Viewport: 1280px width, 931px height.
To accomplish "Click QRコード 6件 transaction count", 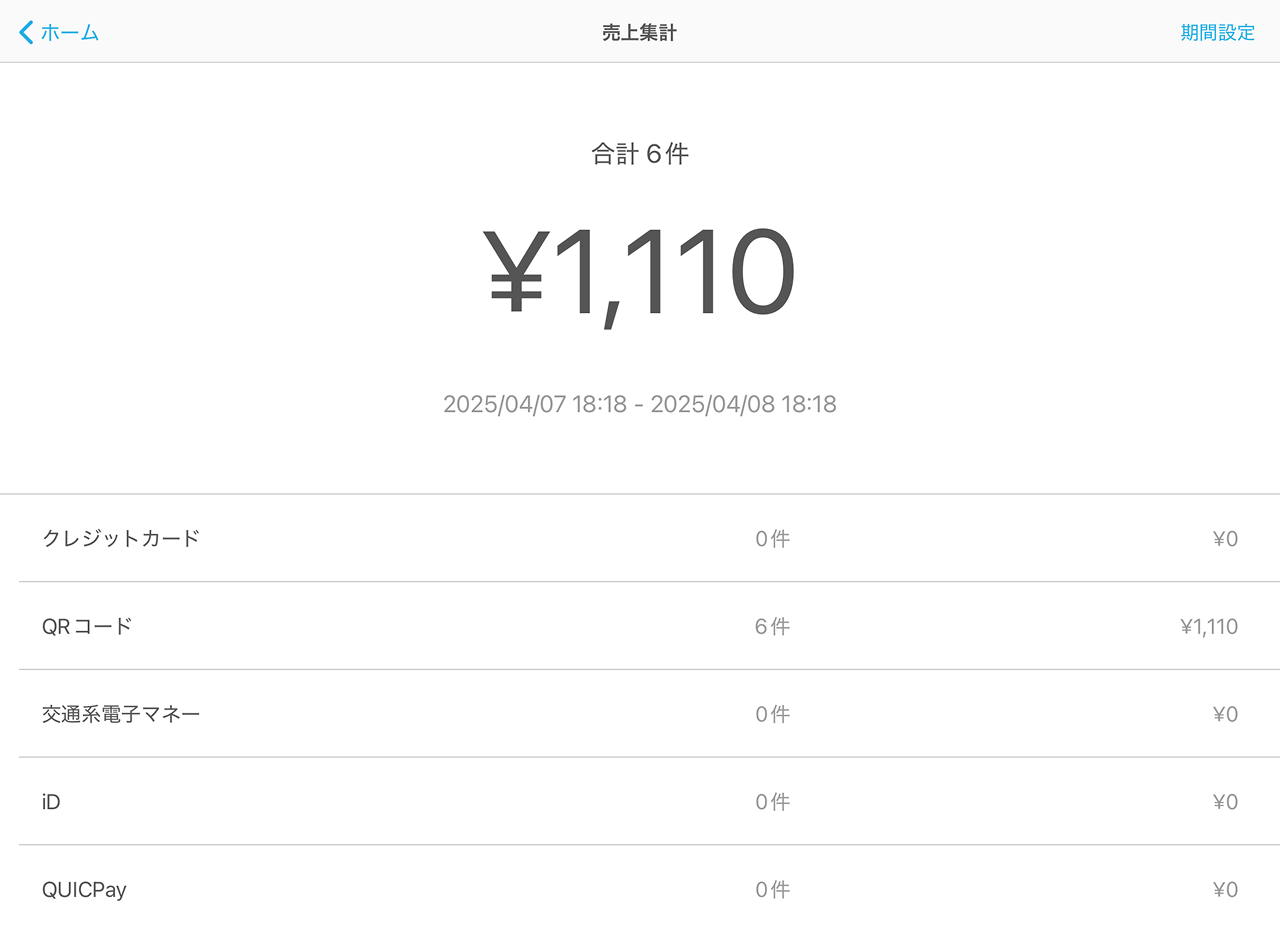I will click(772, 627).
